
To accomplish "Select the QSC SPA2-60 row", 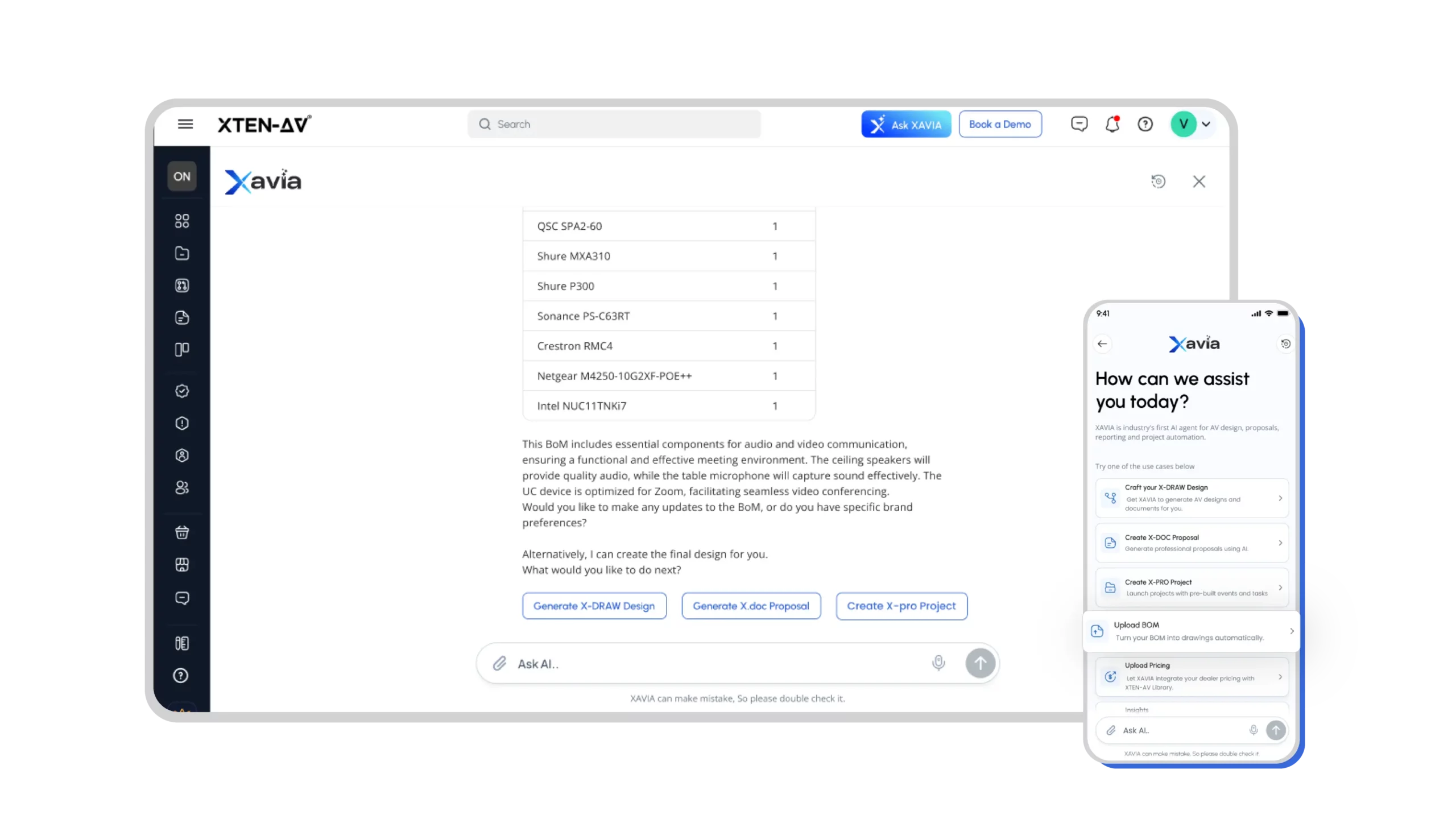I will pyautogui.click(x=668, y=226).
